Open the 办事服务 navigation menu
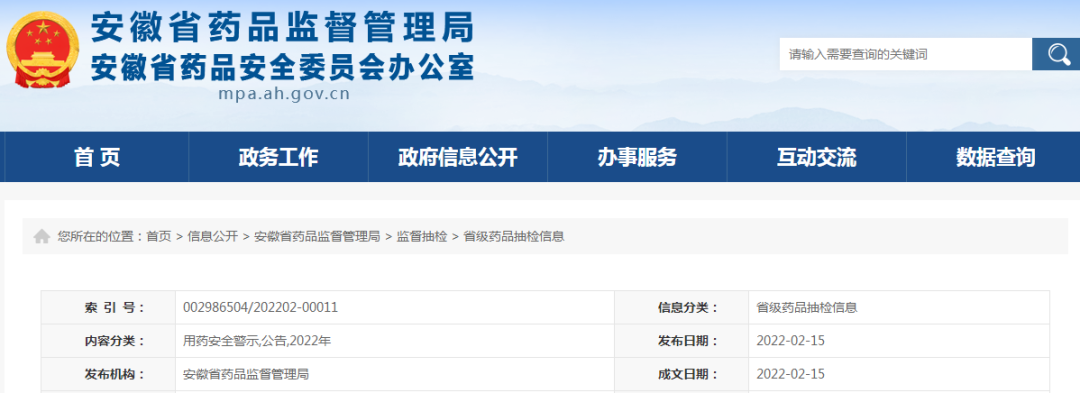This screenshot has height=393, width=1080. [637, 158]
